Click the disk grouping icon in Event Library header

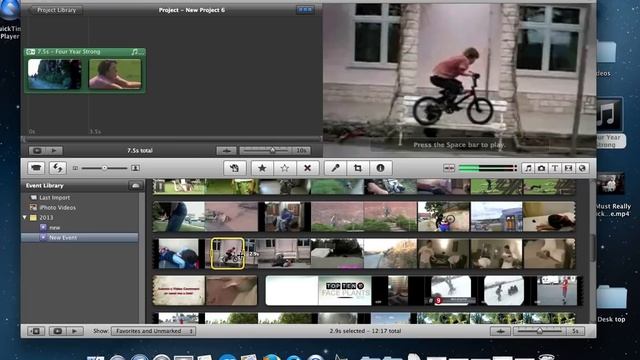pyautogui.click(x=136, y=186)
